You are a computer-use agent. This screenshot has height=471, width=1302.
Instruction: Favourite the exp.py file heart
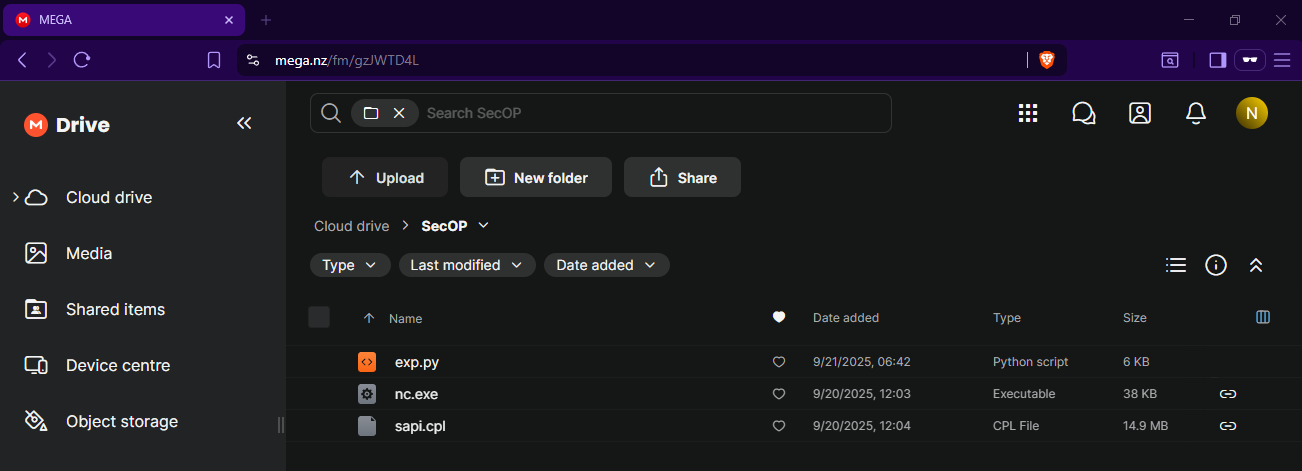coord(779,362)
